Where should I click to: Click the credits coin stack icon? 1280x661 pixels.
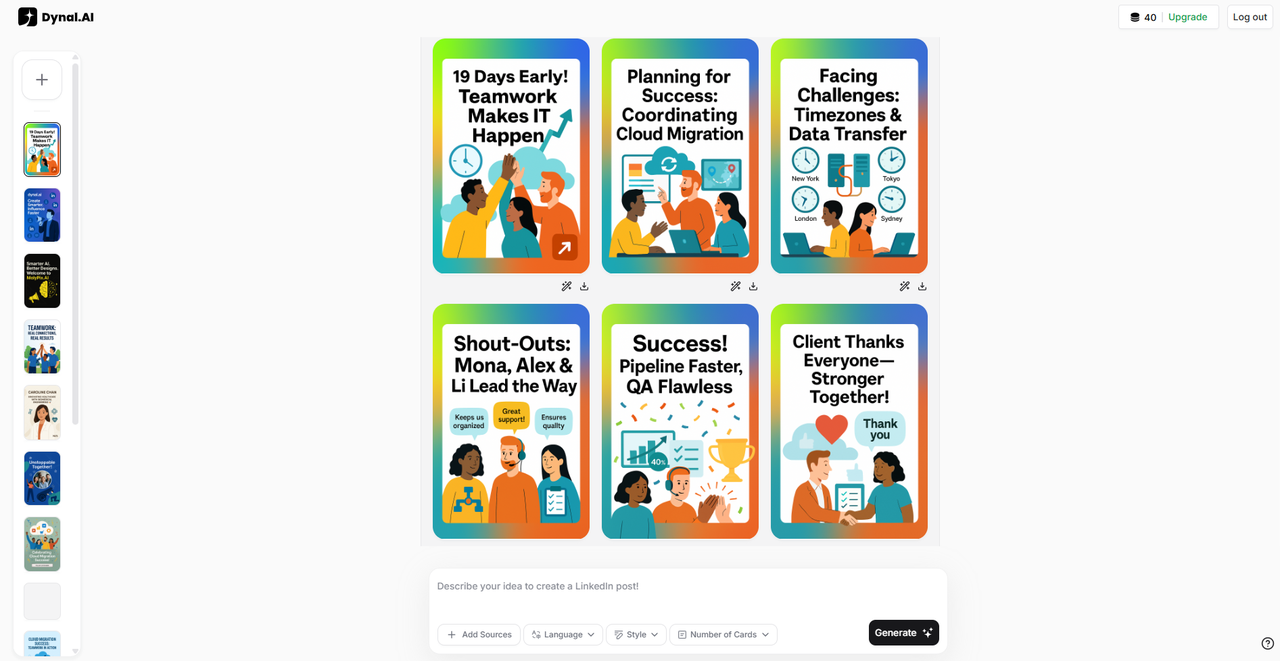1135,17
